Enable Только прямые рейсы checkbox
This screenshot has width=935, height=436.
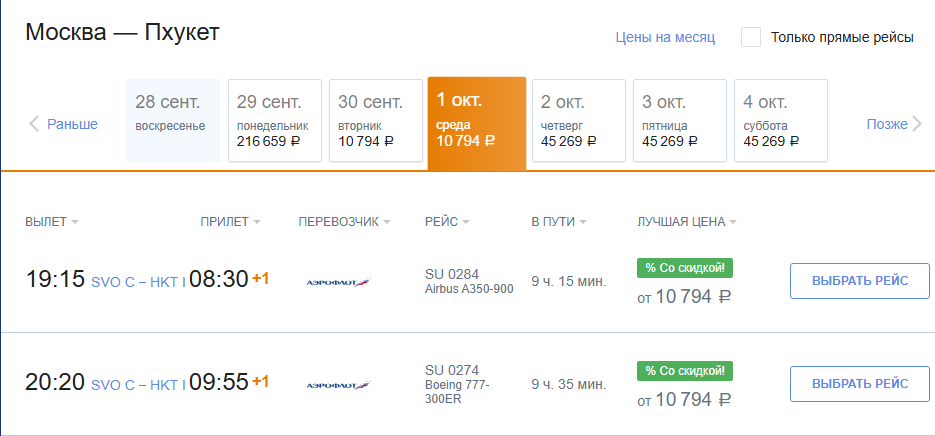tap(751, 37)
